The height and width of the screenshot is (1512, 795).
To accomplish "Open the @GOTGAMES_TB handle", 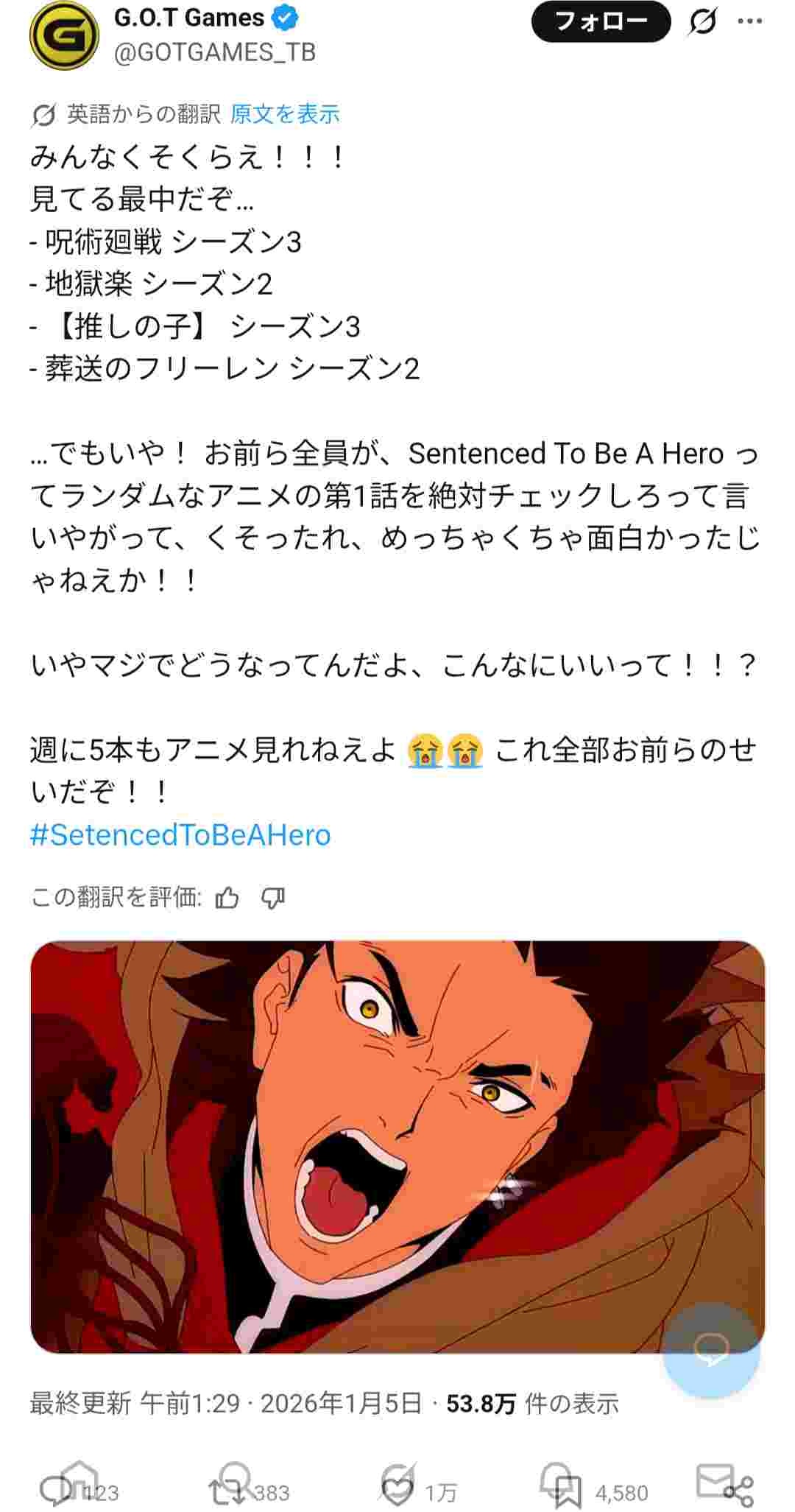I will click(x=215, y=52).
